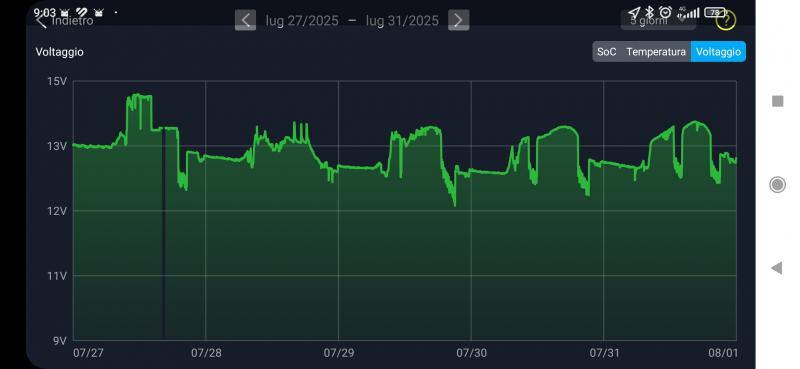The image size is (800, 369).
Task: Go to previous date range arrow
Action: pos(245,20)
